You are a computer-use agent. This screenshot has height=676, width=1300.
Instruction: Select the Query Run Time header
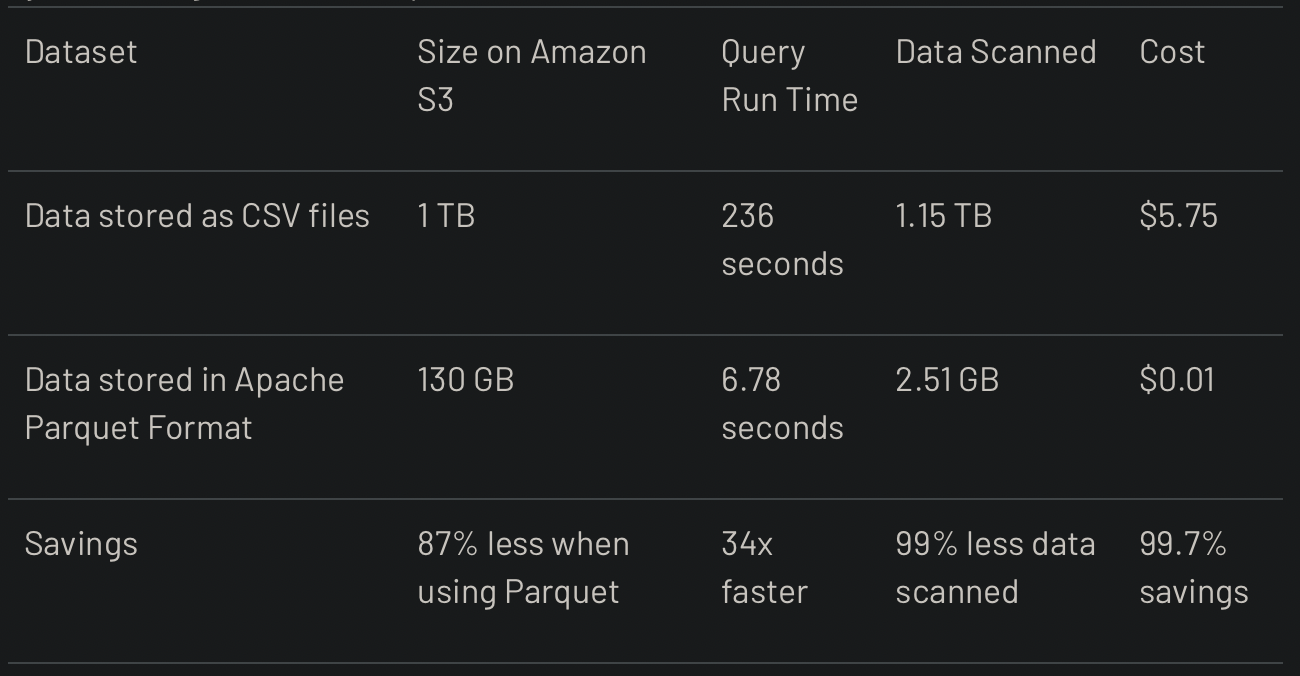789,76
